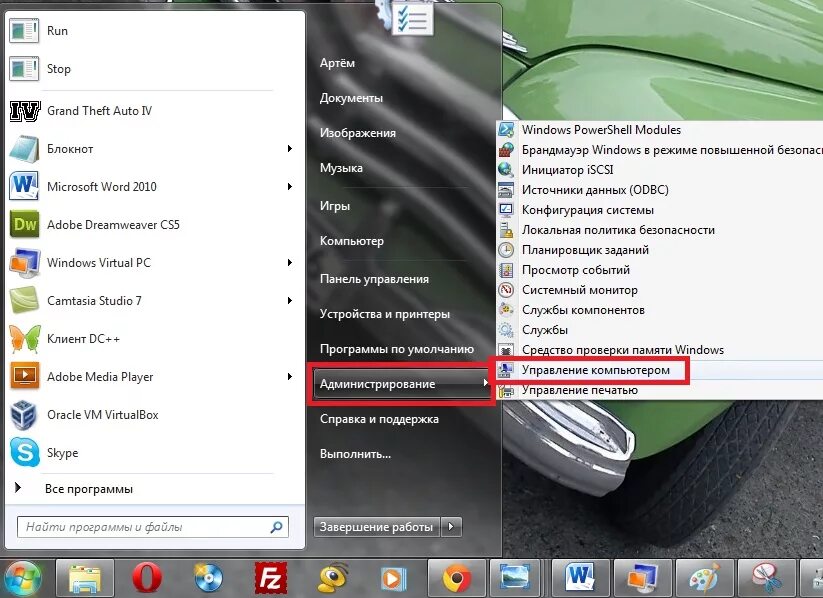
Task: Open Paint palette icon in taskbar
Action: coord(704,579)
